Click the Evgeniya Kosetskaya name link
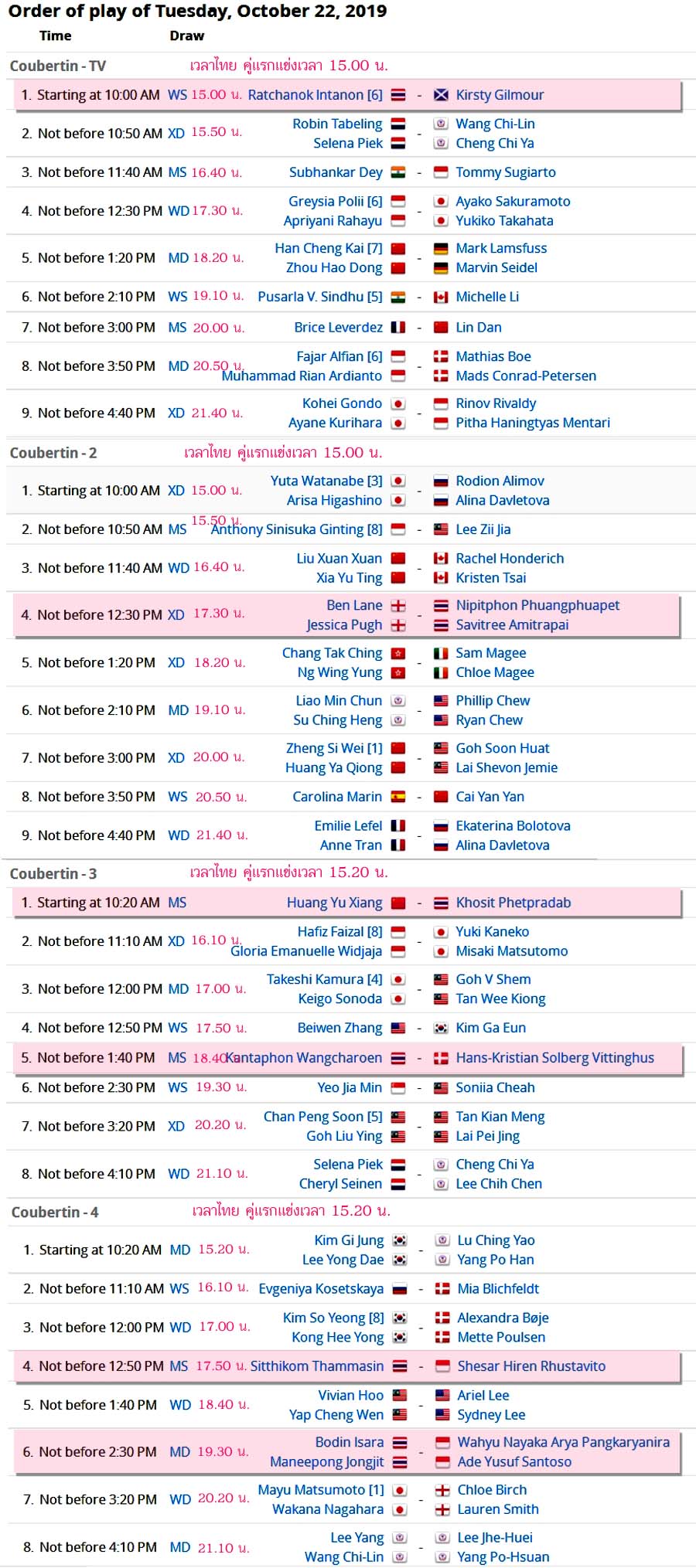This screenshot has height=1568, width=696. tap(321, 1289)
